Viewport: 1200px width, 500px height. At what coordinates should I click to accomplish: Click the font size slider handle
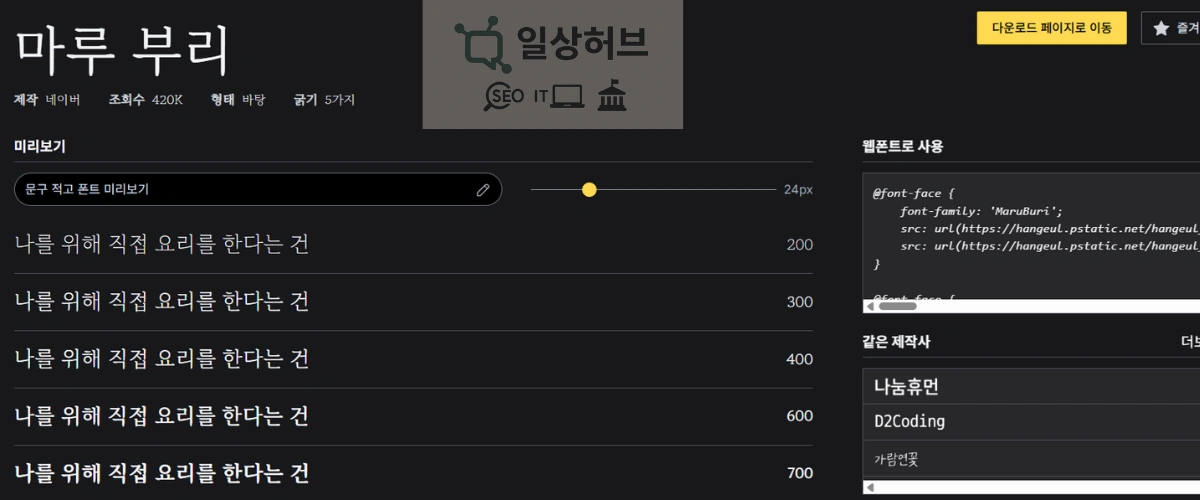[589, 189]
